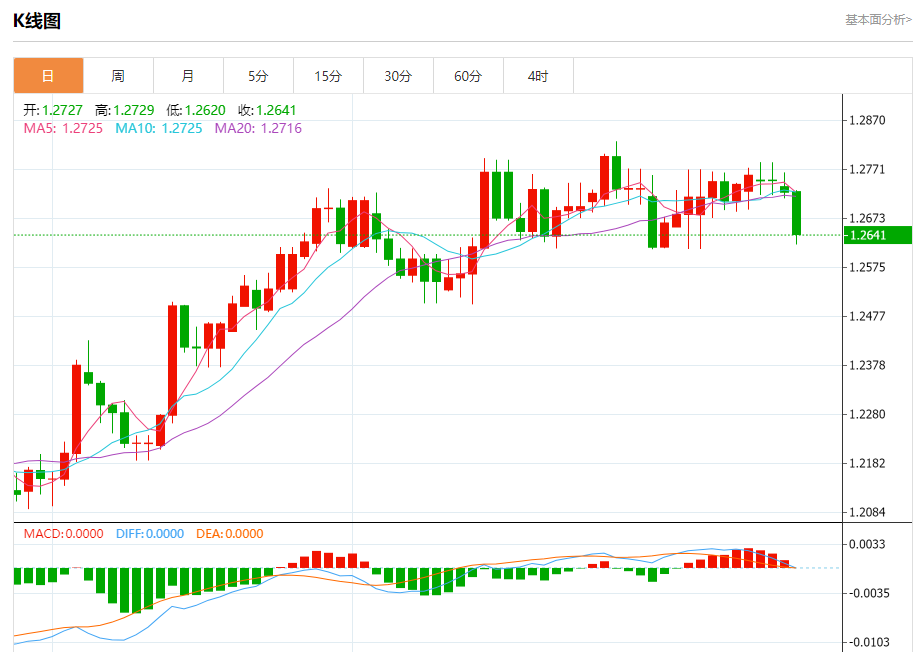Switch to the 周 weekly tab
Screen dimensions: 920x652
click(x=118, y=76)
